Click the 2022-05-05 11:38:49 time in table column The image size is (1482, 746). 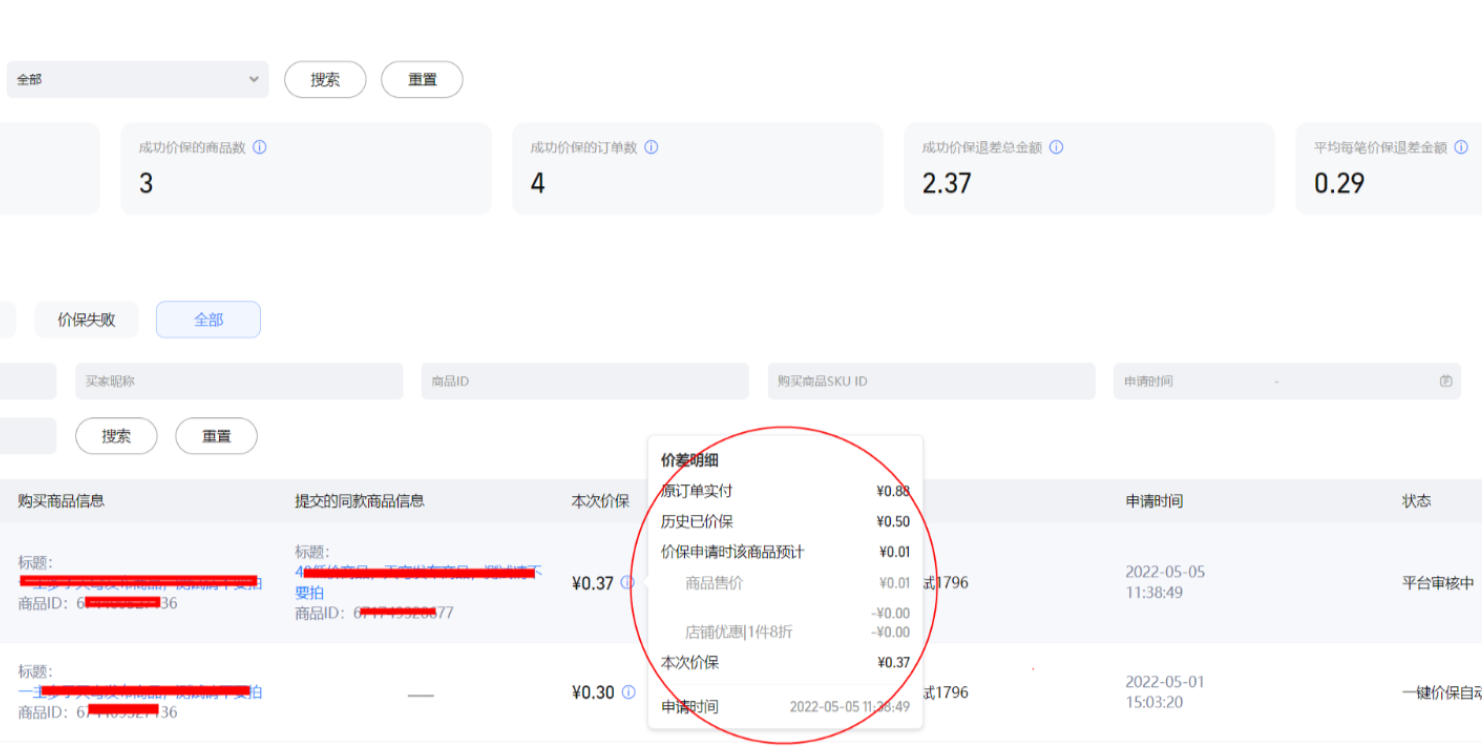1165,582
